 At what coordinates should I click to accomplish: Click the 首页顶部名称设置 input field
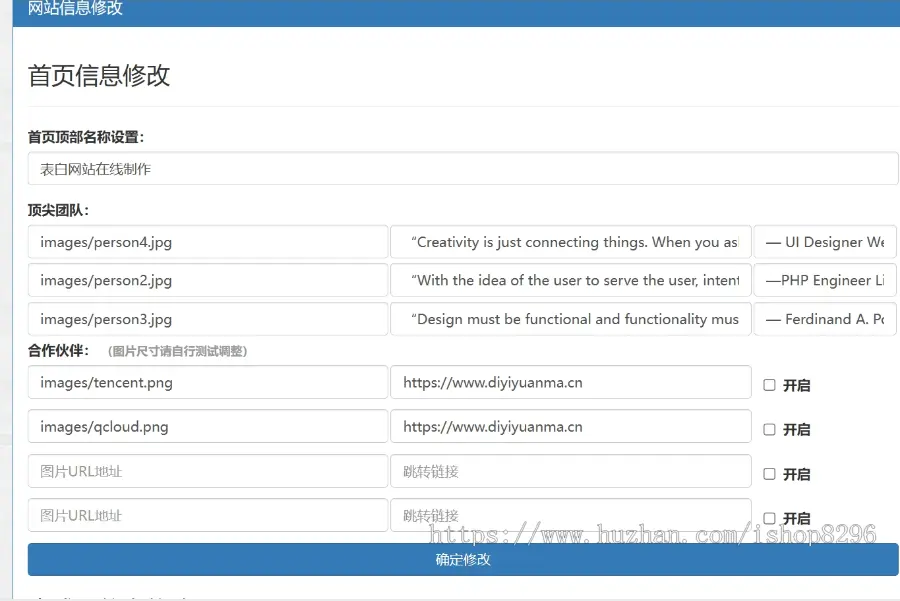tap(462, 169)
